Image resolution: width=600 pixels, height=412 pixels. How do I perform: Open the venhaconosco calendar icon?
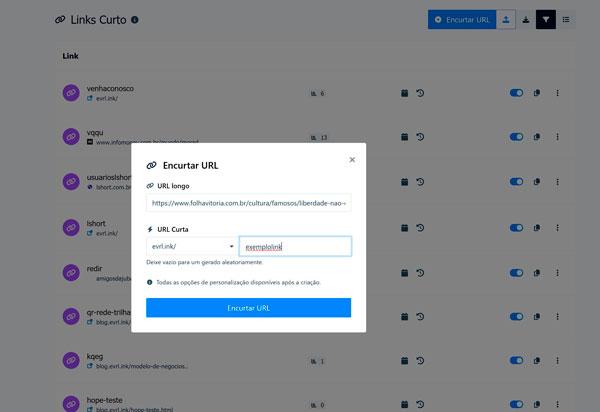click(404, 93)
